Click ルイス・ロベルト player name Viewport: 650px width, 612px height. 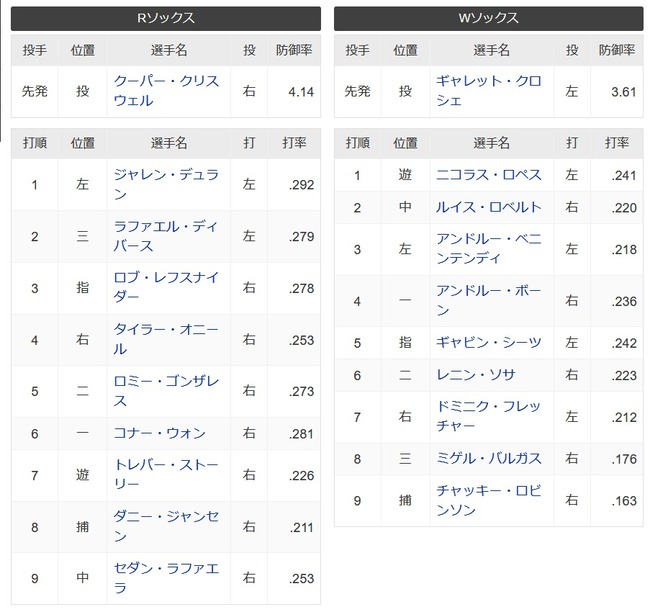pos(488,207)
